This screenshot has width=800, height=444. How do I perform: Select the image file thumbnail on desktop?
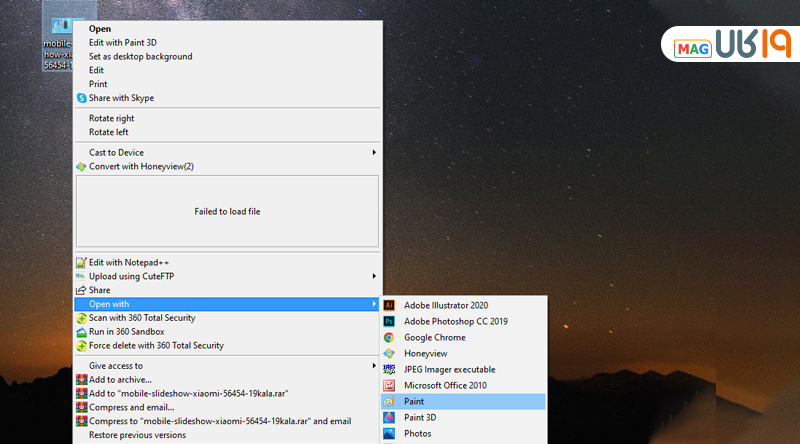point(61,24)
